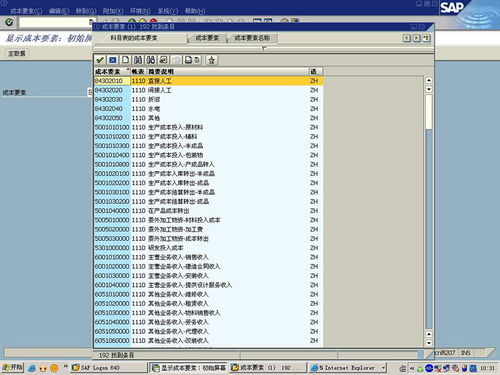Select row 6001030000 主营业务收入-安装收入
The width and height of the screenshot is (500, 375).
point(208,276)
